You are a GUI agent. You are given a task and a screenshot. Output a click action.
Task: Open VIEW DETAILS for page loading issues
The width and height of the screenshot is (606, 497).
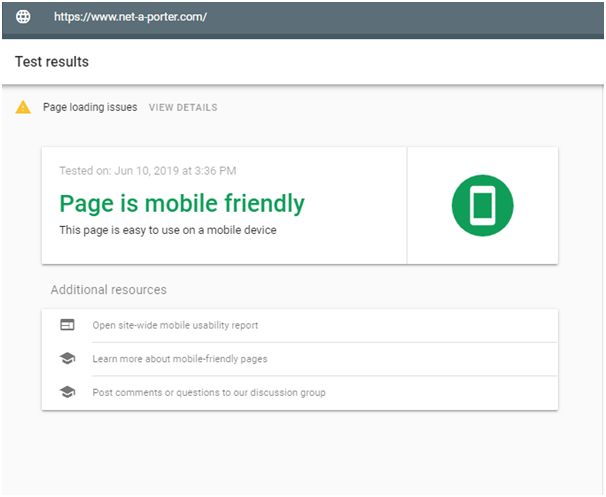[x=183, y=107]
